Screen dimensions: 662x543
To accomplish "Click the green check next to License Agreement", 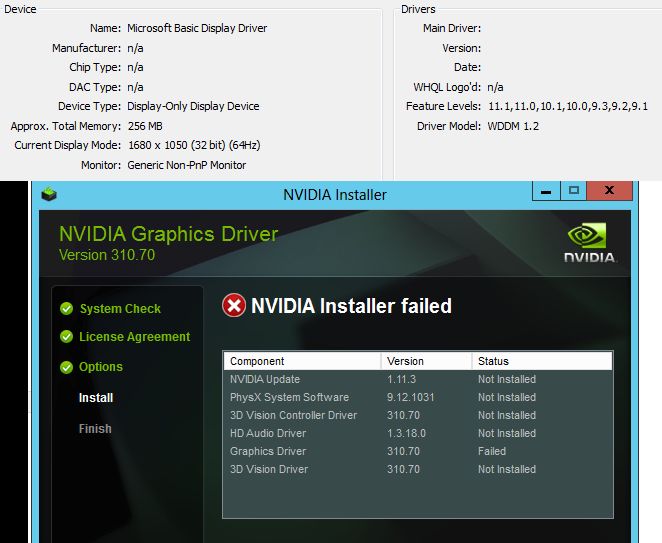I will (66, 337).
